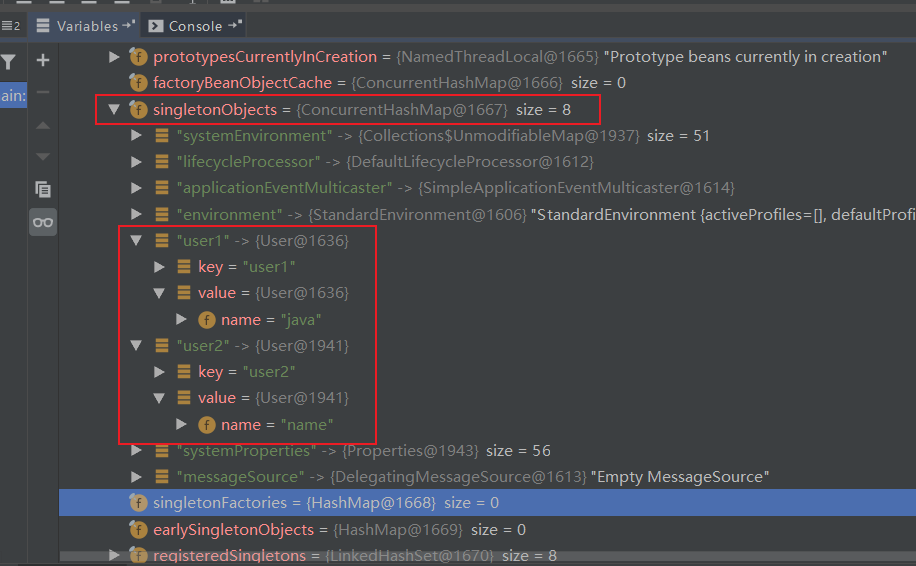Click the entry icon of "messageSource" row

[162, 477]
